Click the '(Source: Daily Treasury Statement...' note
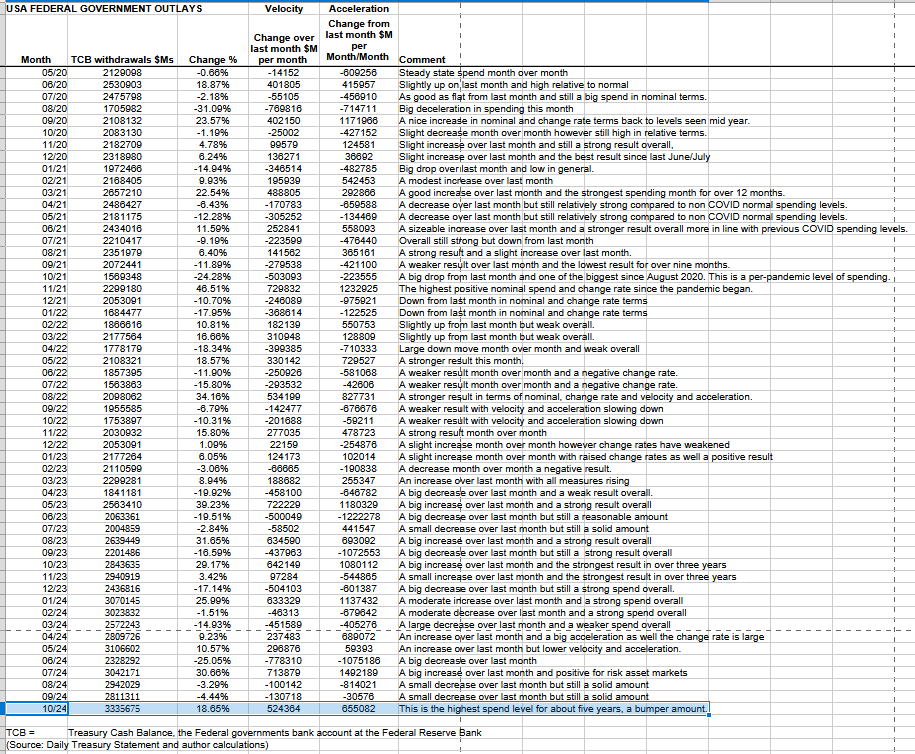The width and height of the screenshot is (915, 754). tap(137, 745)
